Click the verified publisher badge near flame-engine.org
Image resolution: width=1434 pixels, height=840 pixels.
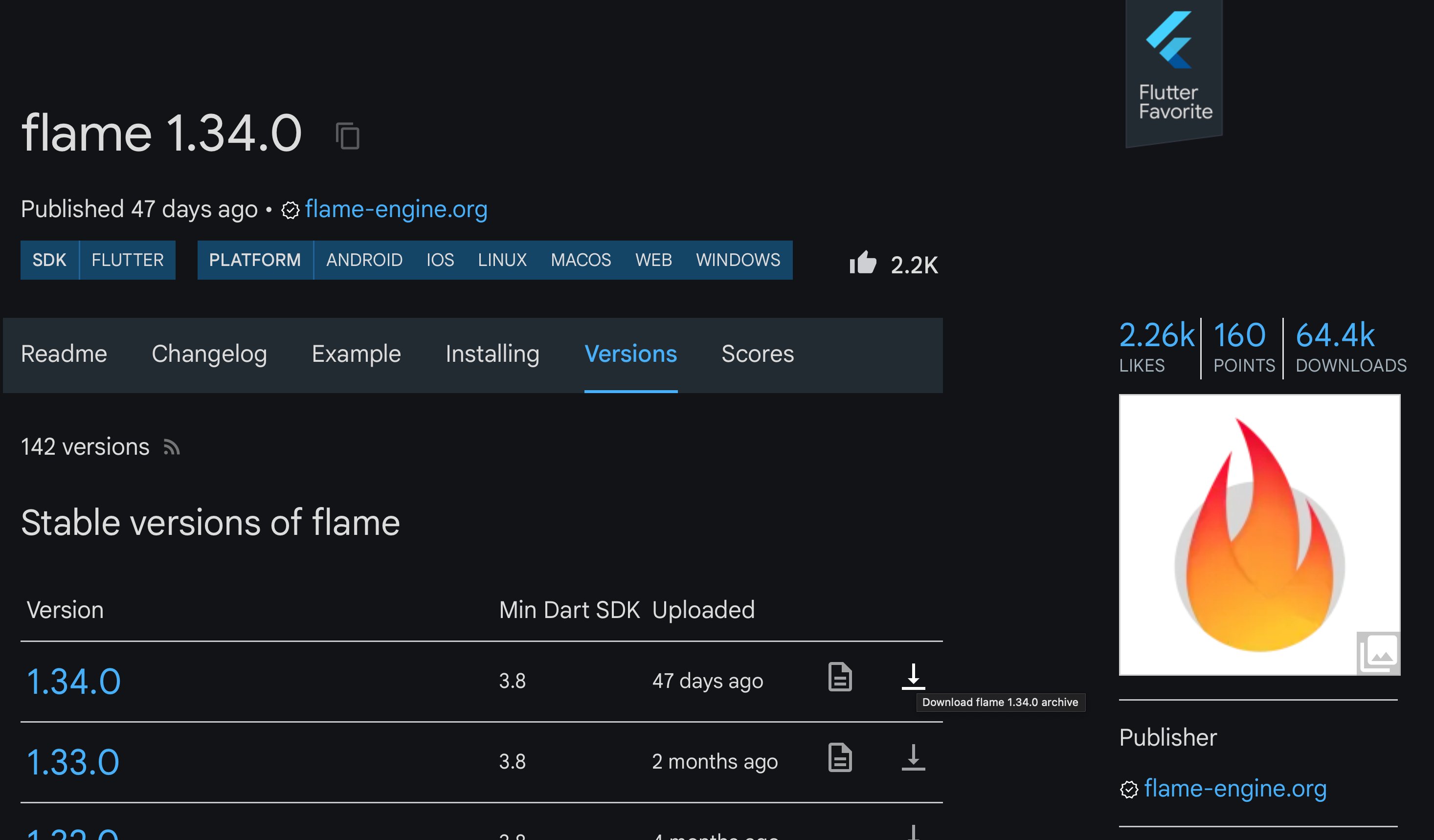(290, 210)
